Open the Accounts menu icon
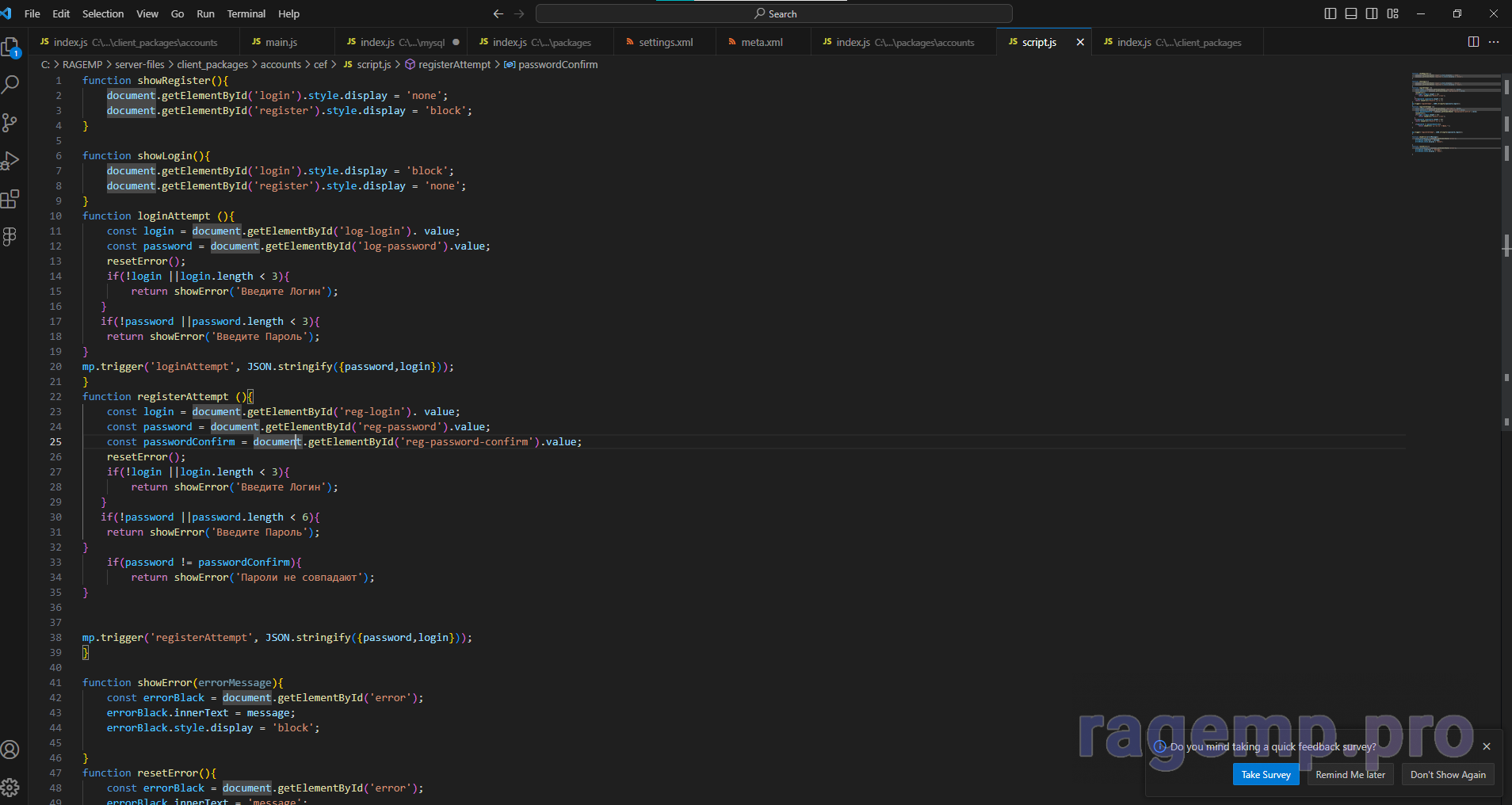 [x=10, y=750]
